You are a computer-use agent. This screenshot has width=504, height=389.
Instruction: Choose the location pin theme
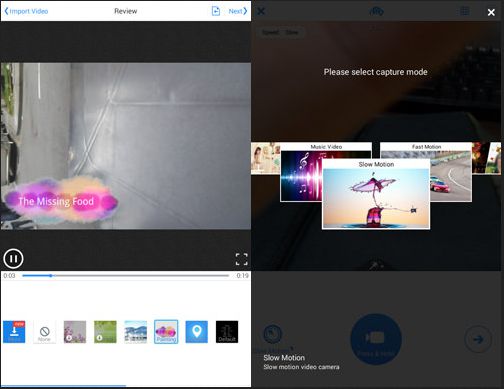tap(197, 332)
